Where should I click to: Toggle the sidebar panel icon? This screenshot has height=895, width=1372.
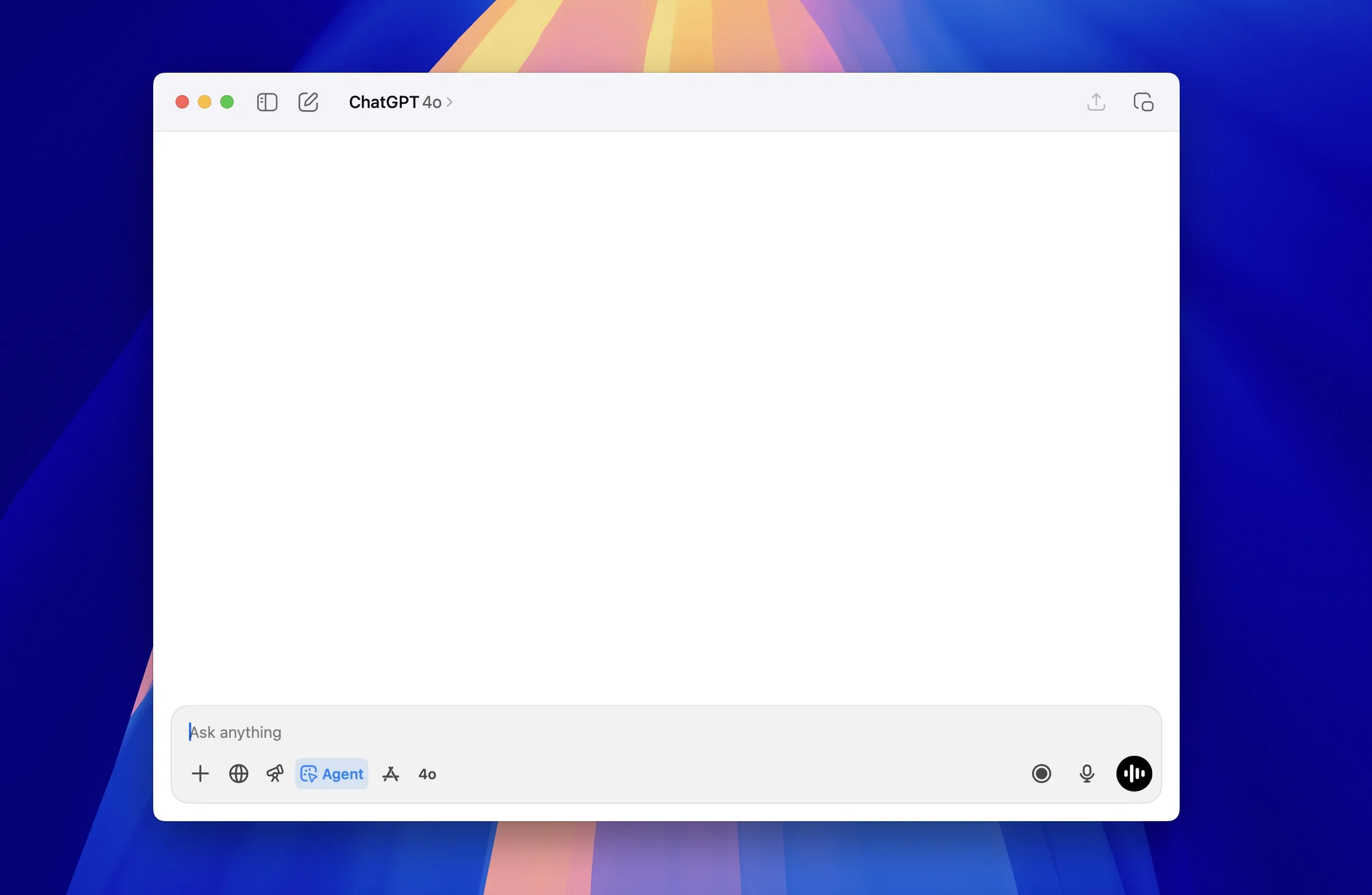[267, 103]
